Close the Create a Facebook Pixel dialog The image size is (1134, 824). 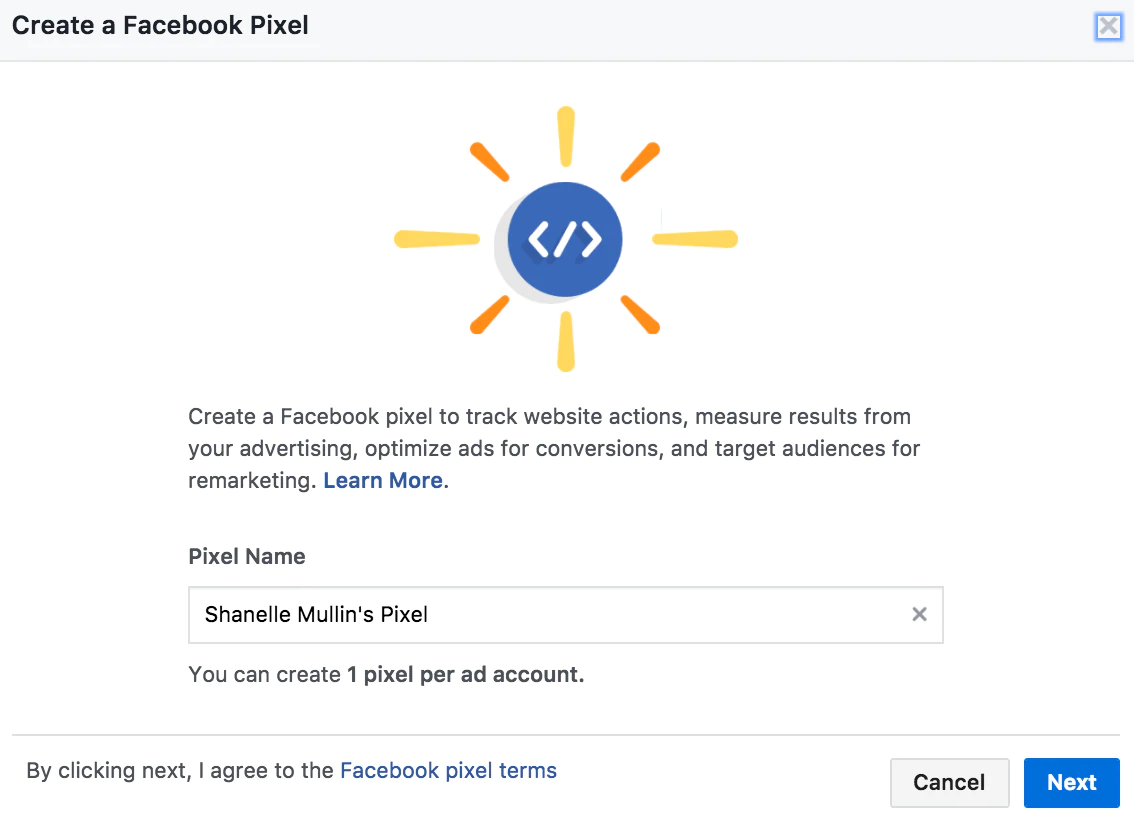point(1108,26)
